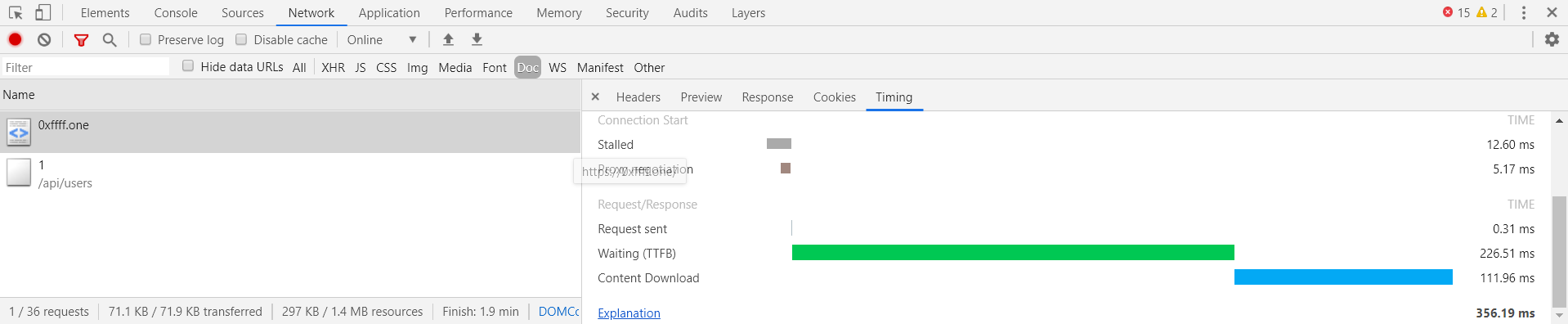Viewport: 1568px width, 324px height.
Task: Select the XHR filter type
Action: [333, 67]
